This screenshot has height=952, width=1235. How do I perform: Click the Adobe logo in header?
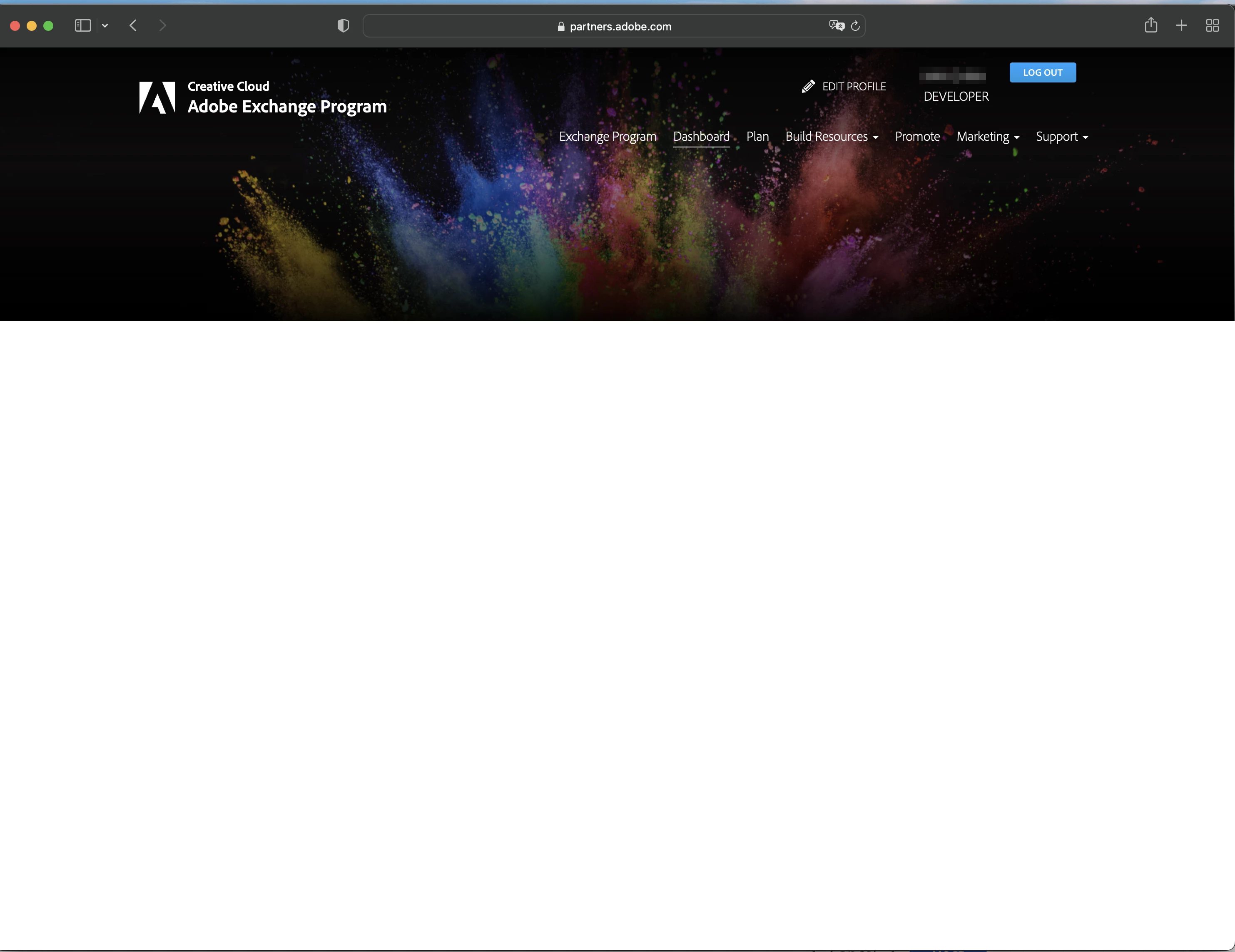(x=157, y=98)
